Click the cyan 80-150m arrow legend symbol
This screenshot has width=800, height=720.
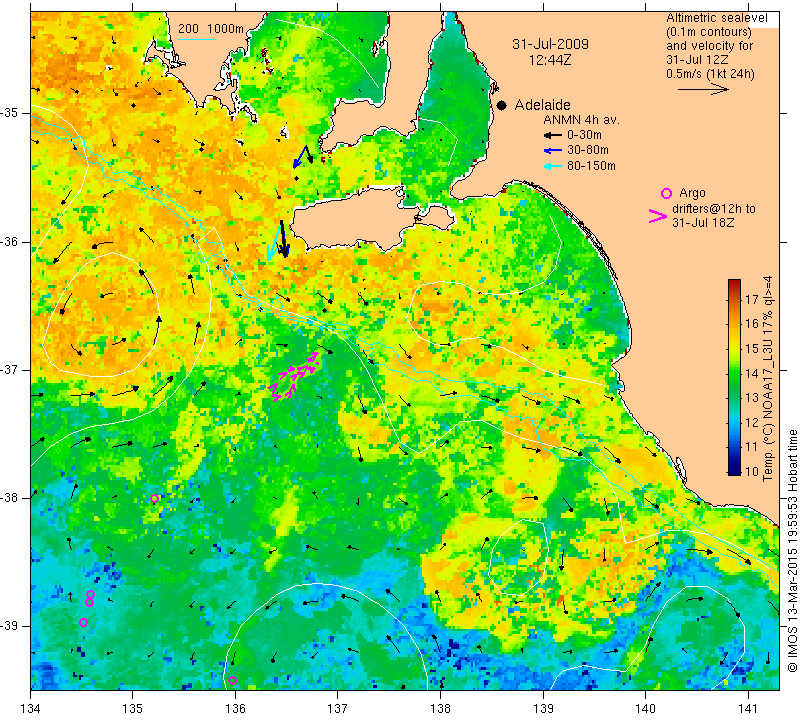pos(553,166)
